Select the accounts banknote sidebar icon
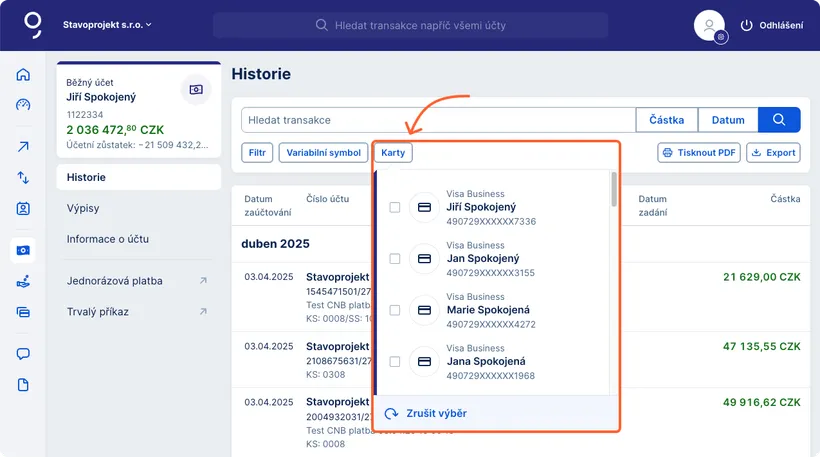The width and height of the screenshot is (820, 457). [x=23, y=250]
